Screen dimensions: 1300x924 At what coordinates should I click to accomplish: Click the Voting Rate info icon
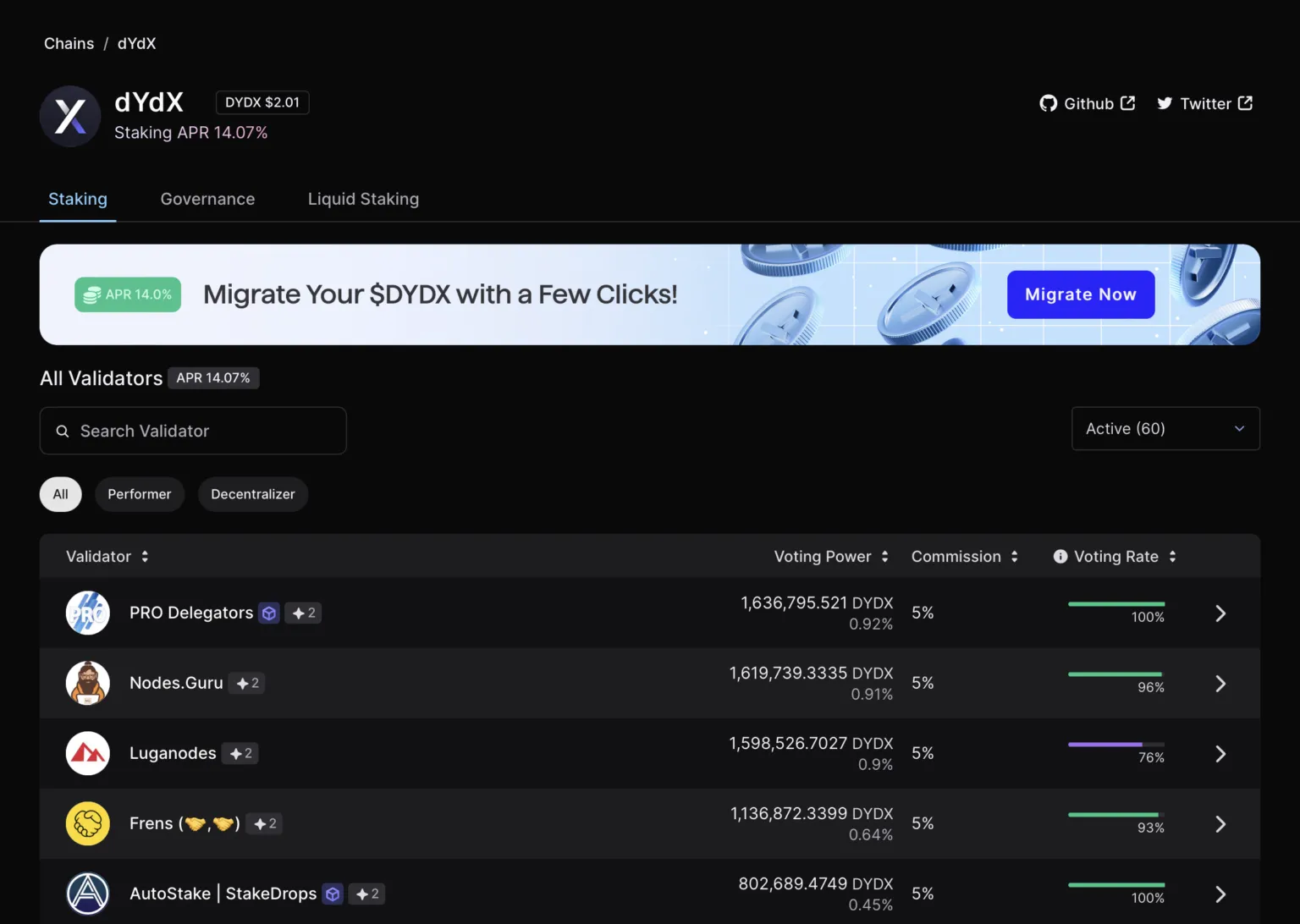[1060, 557]
